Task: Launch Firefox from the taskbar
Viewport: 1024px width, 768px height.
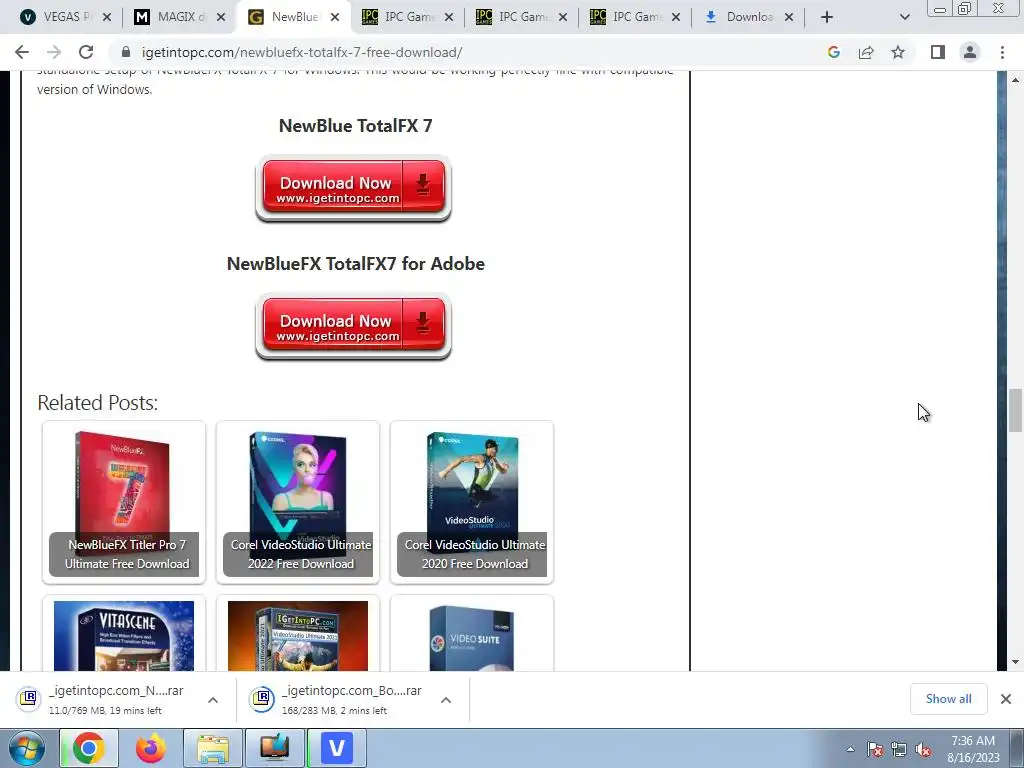Action: pyautogui.click(x=151, y=748)
